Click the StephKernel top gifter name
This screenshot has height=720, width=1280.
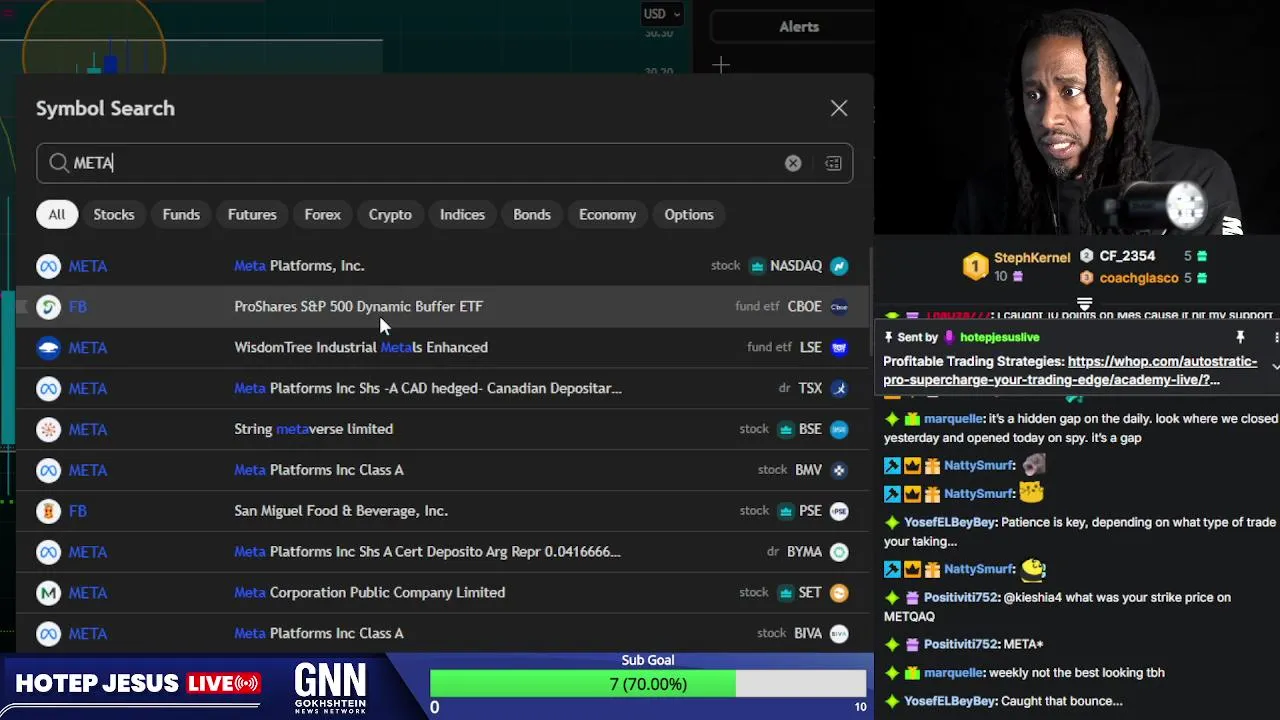coord(1032,258)
